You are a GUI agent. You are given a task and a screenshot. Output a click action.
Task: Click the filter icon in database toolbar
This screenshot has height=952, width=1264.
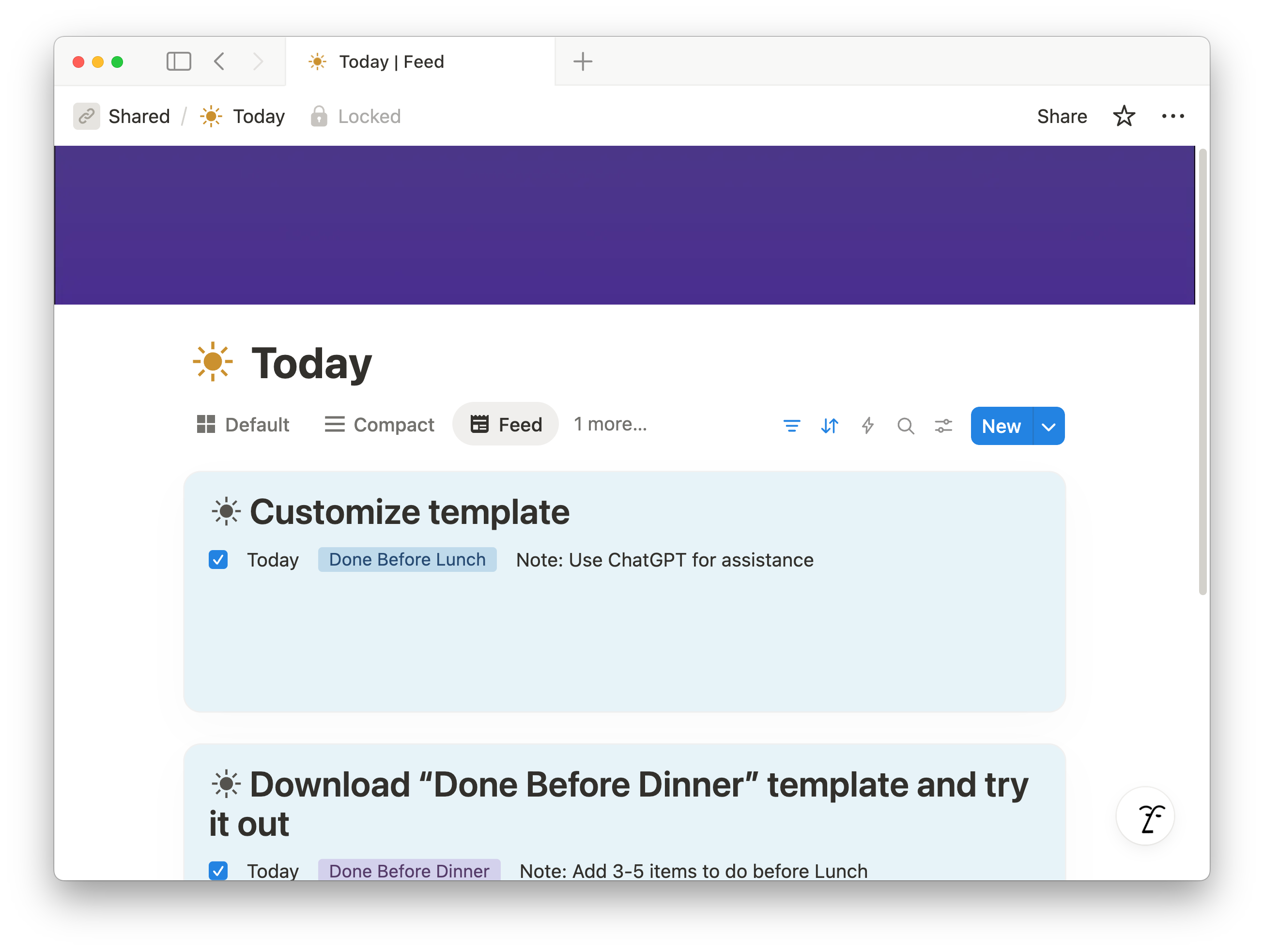click(791, 426)
